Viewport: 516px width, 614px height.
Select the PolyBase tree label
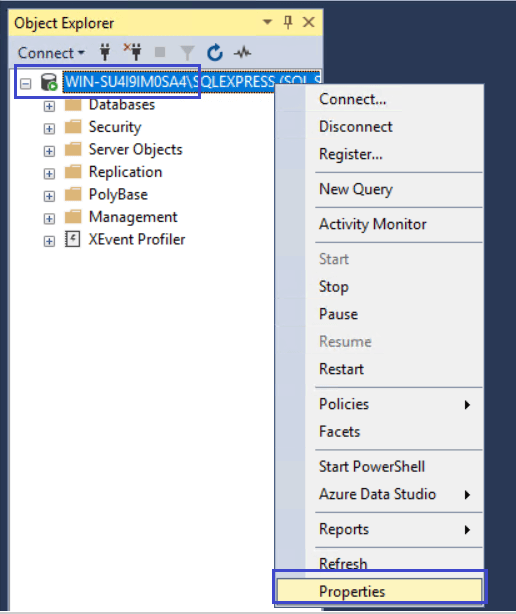(118, 194)
